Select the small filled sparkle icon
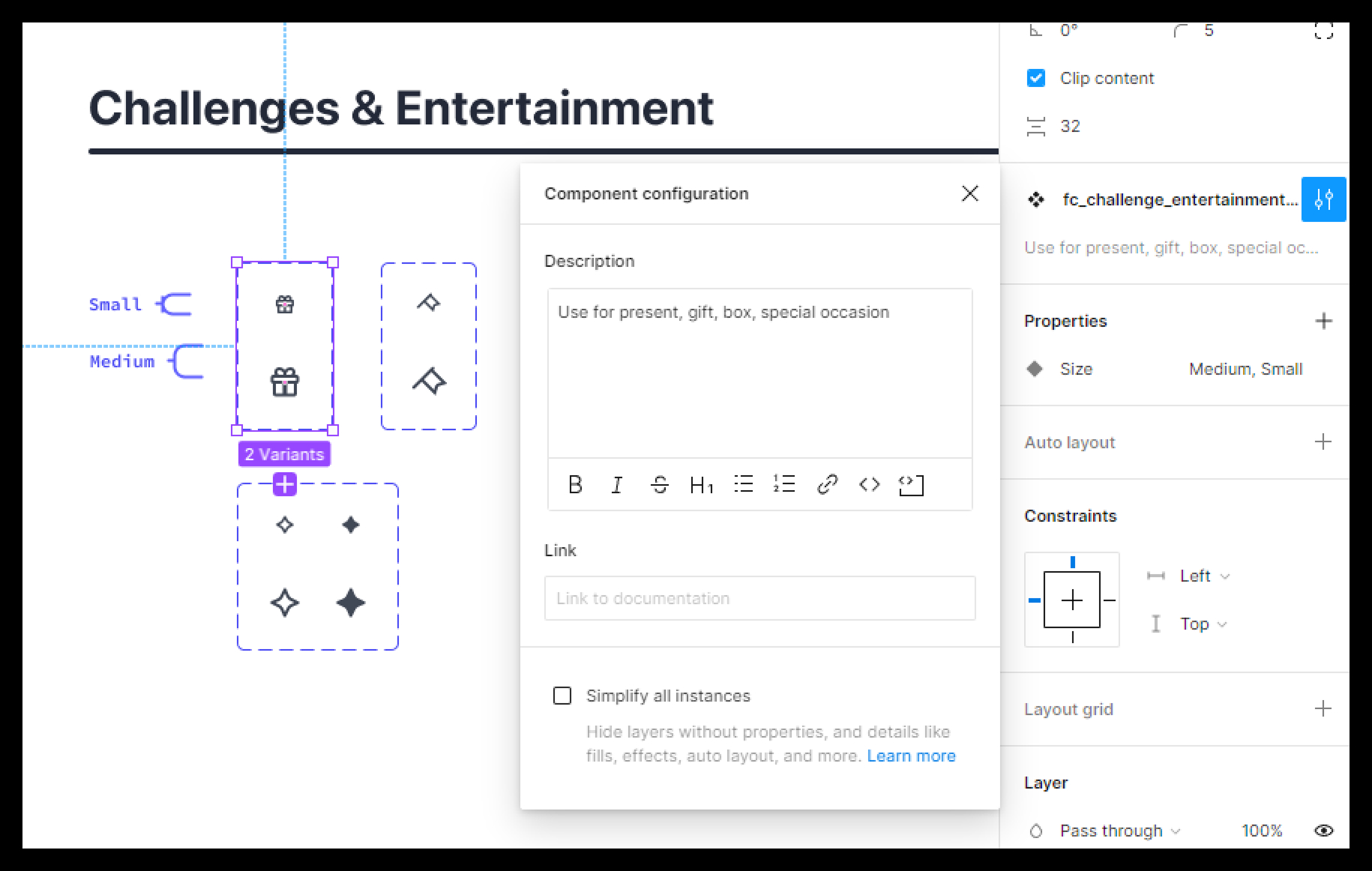This screenshot has height=871, width=1372. click(x=351, y=525)
